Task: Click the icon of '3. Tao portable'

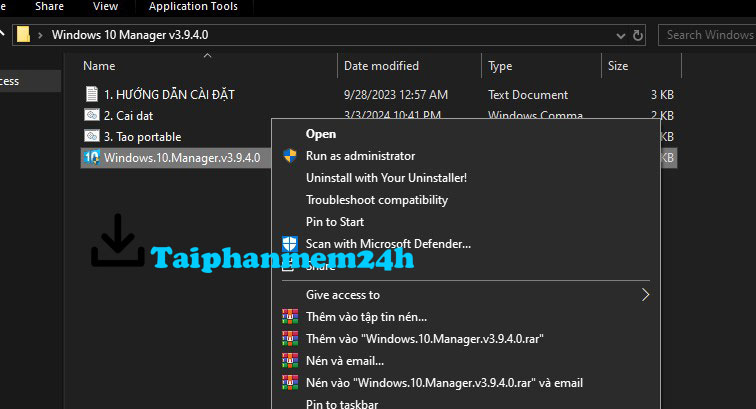Action: click(92, 136)
